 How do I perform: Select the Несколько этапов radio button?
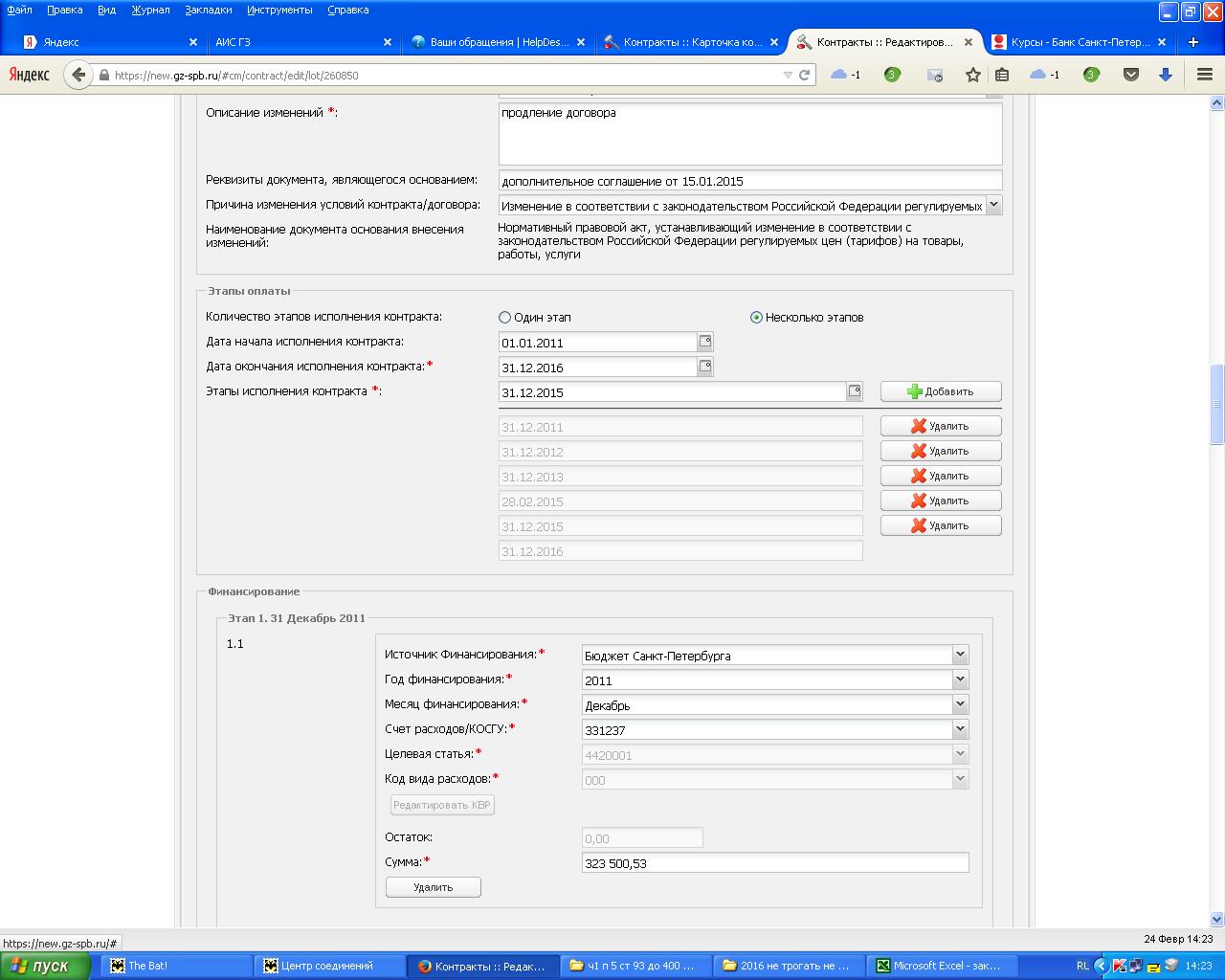pos(756,317)
